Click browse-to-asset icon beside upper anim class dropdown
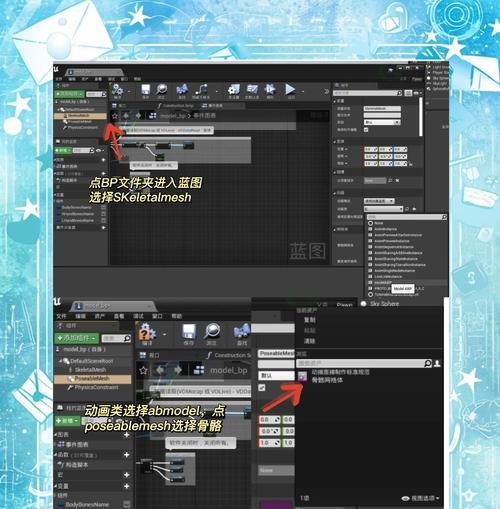The width and height of the screenshot is (500, 509). 407,209
